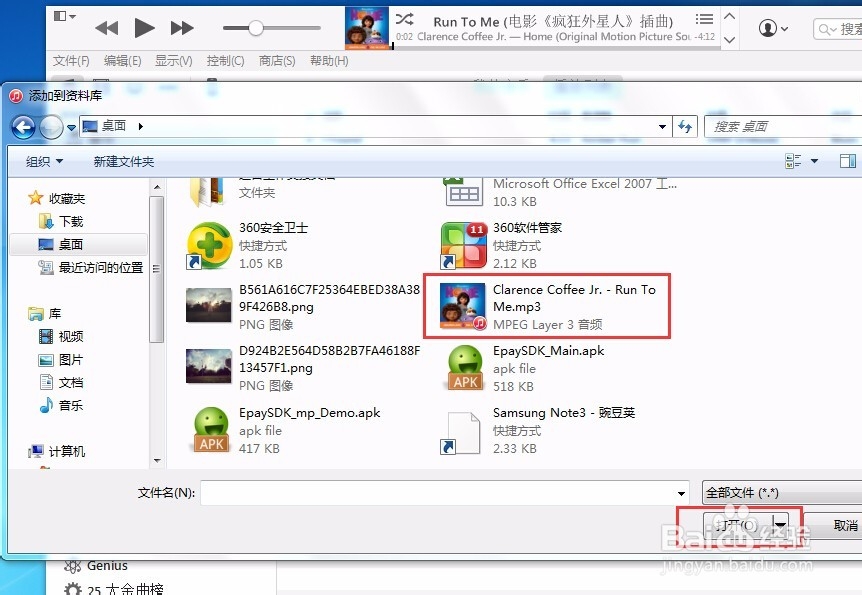862x595 pixels.
Task: Click the 文件名(N) input field
Action: (438, 493)
